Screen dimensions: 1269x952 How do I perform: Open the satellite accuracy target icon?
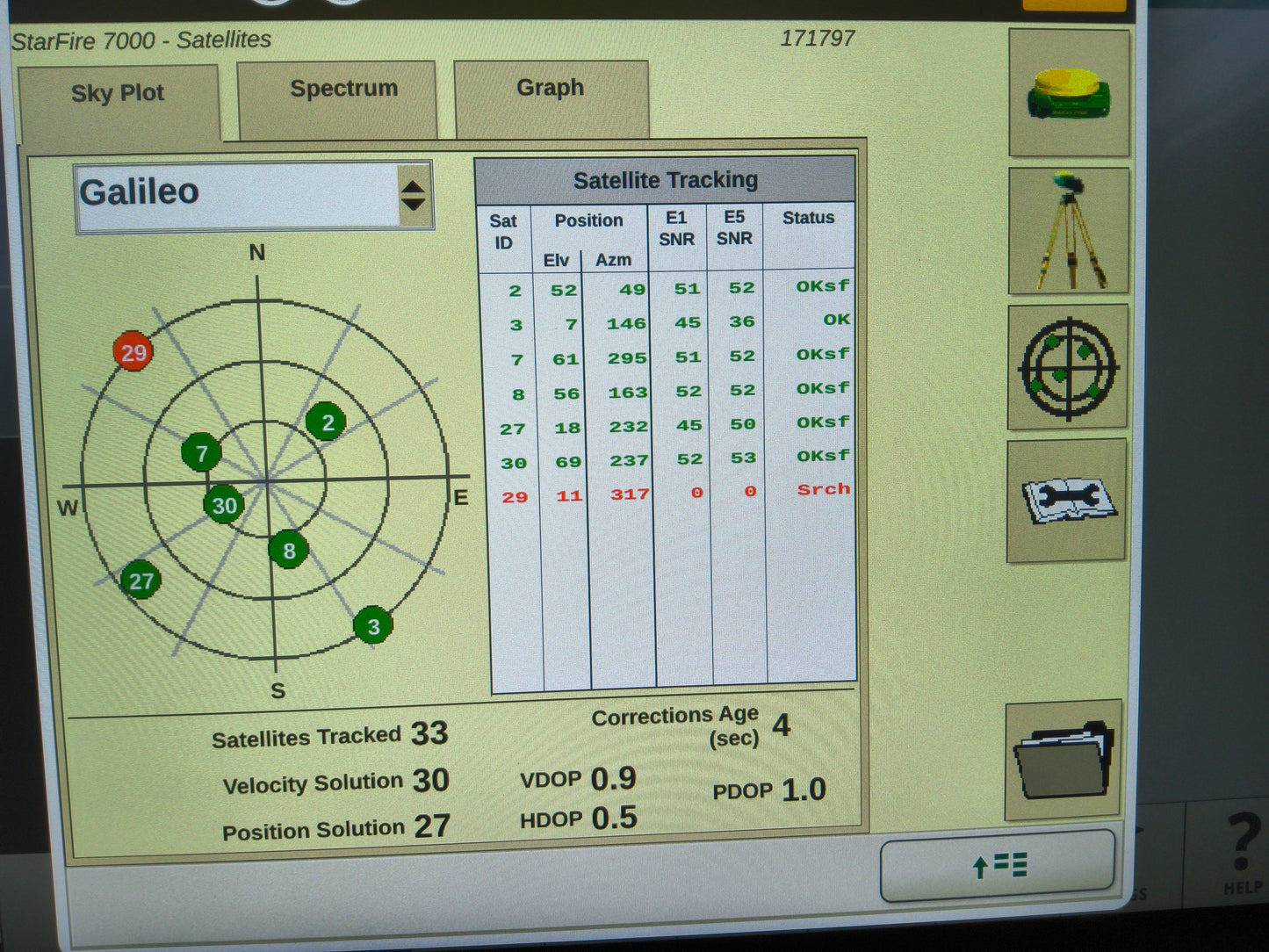[x=1068, y=369]
